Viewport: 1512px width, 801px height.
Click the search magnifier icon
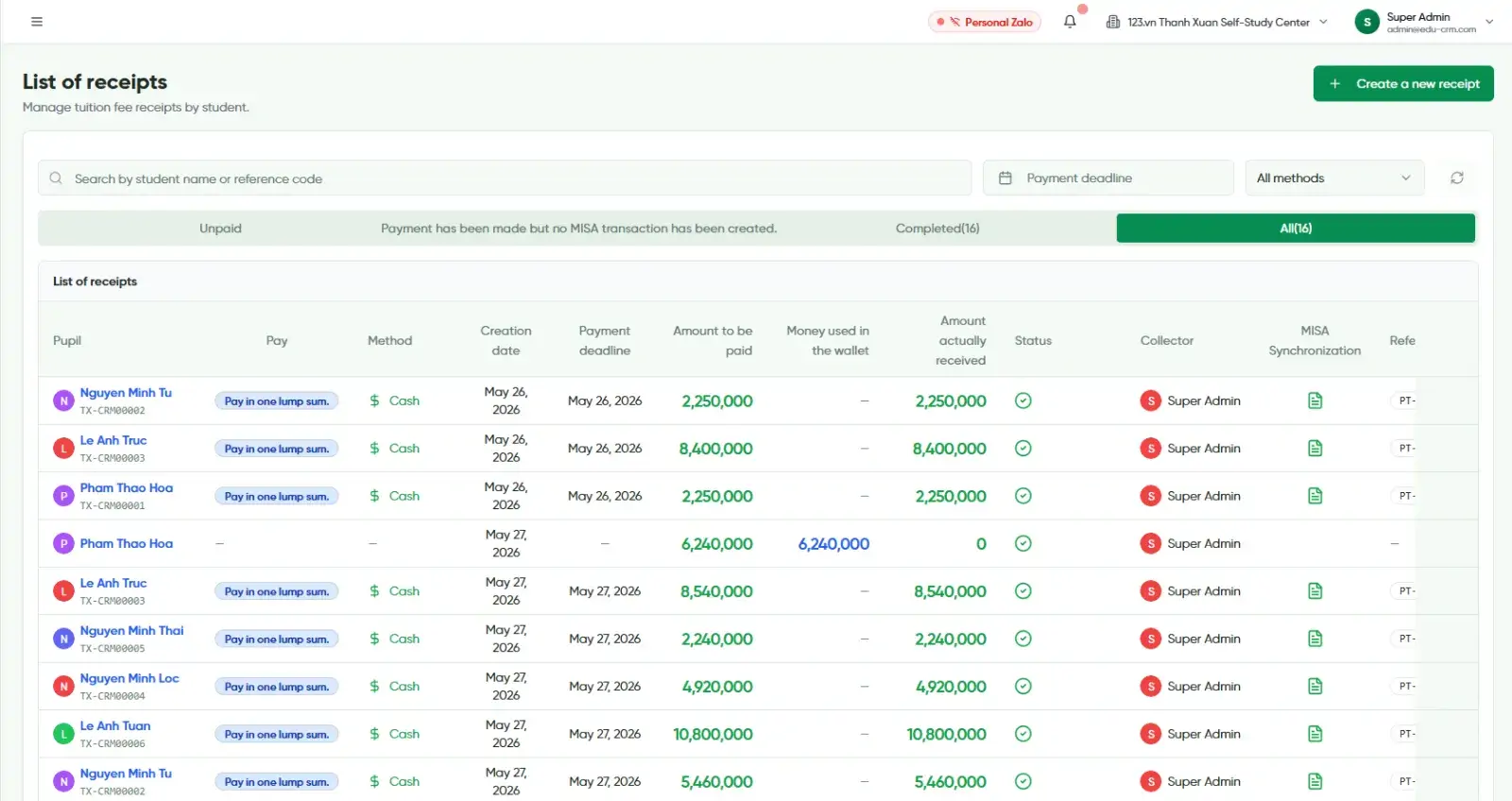tap(56, 178)
